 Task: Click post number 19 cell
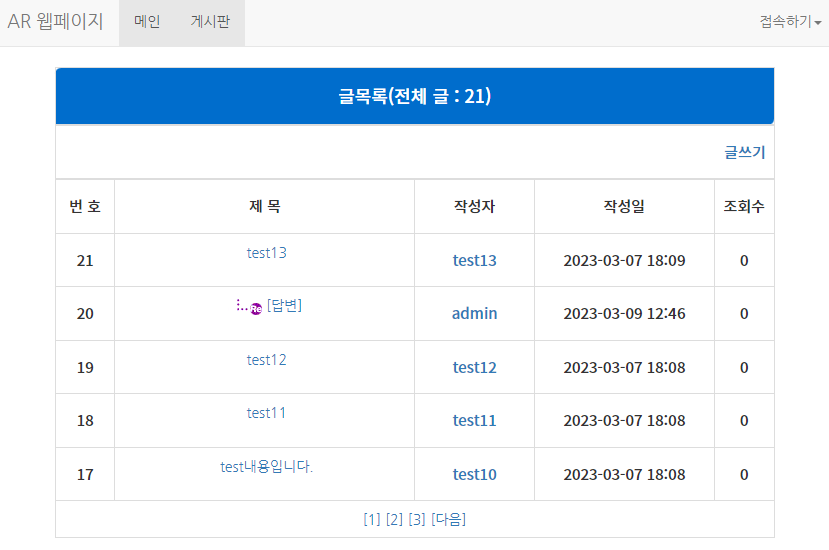coord(85,367)
